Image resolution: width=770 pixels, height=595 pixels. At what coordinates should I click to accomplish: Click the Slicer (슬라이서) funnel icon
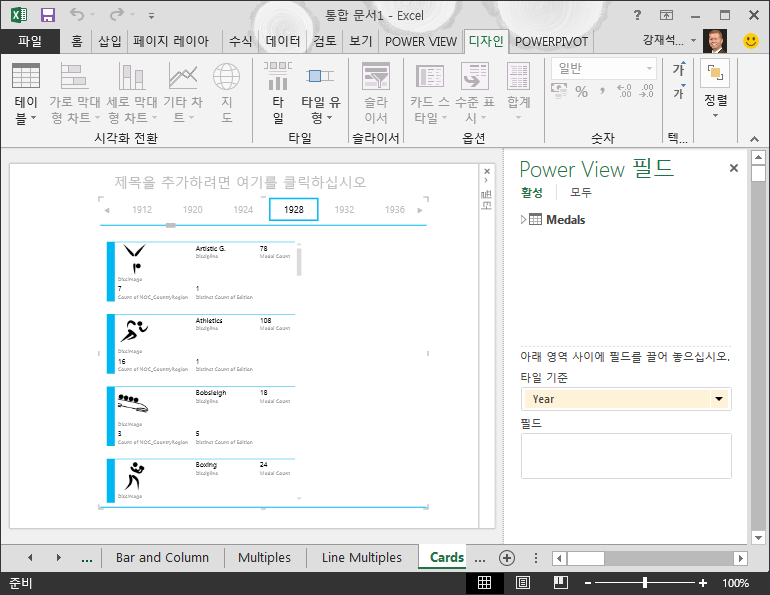click(x=376, y=76)
